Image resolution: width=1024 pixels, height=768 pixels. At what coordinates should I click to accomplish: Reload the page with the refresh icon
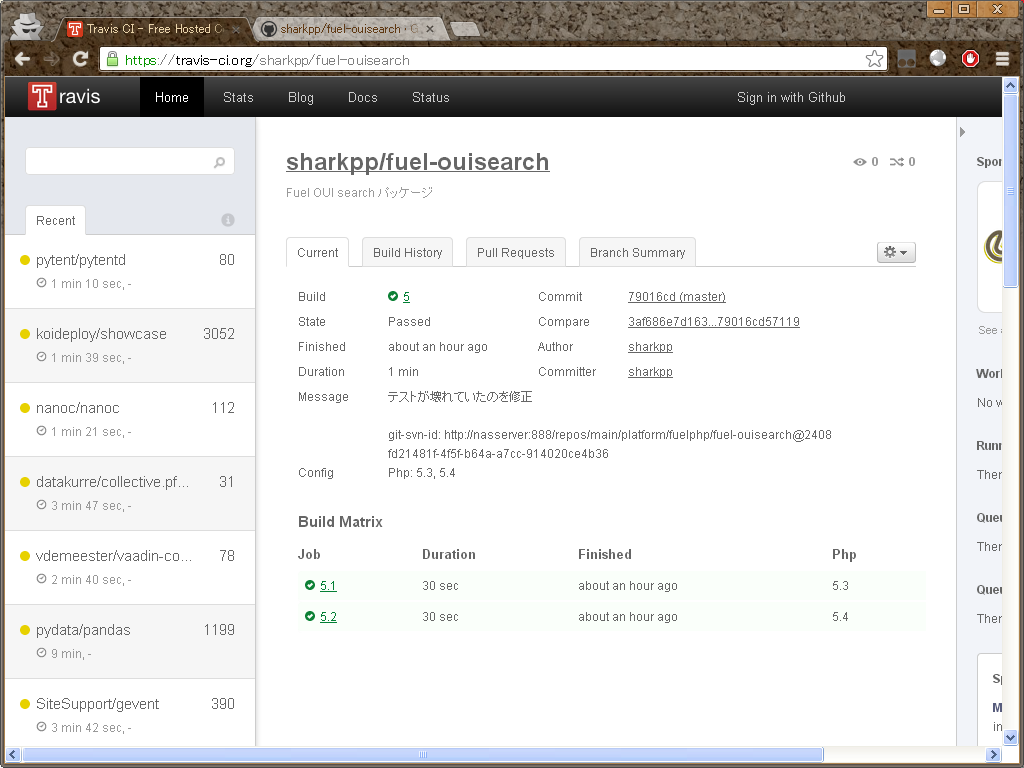pyautogui.click(x=80, y=59)
